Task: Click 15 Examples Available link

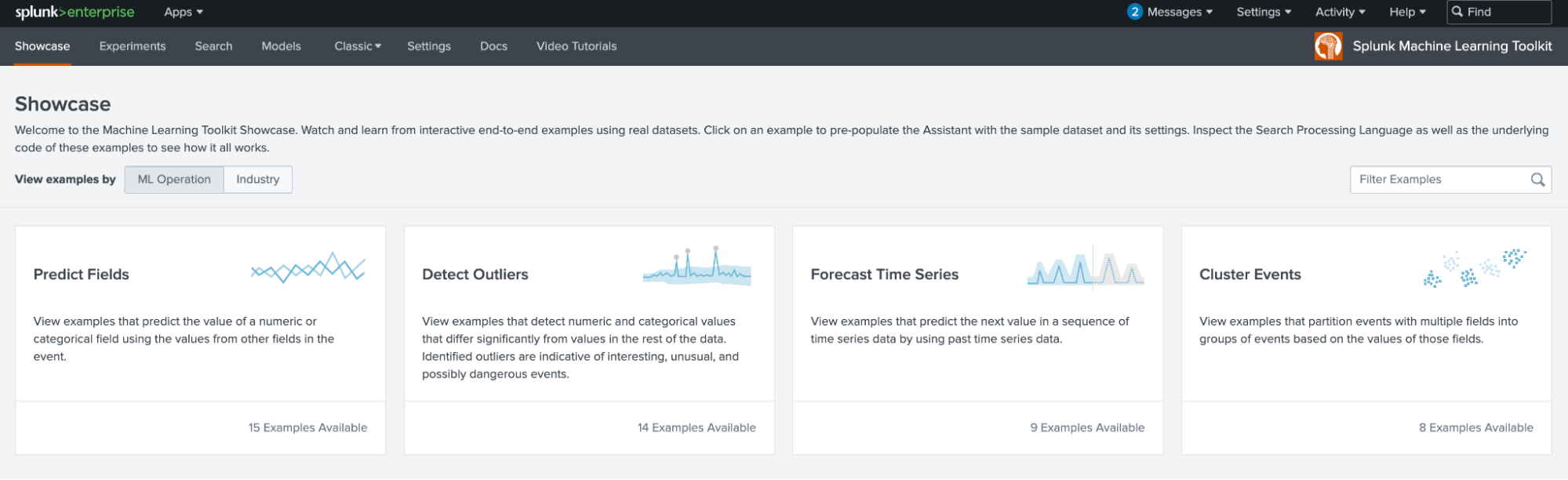Action: 307,427
